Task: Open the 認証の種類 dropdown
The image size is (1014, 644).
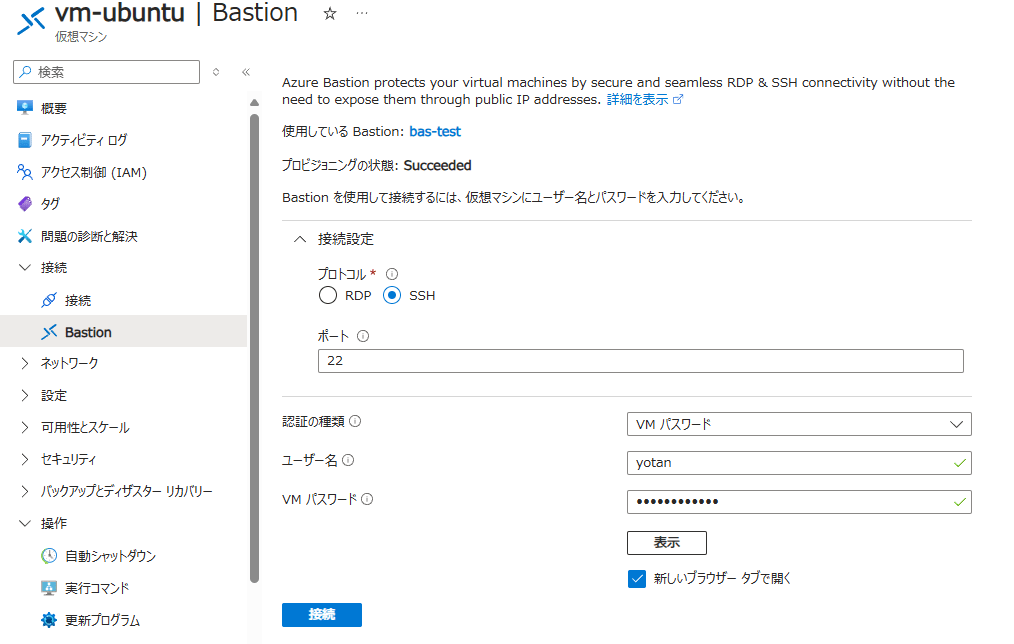Action: [799, 424]
